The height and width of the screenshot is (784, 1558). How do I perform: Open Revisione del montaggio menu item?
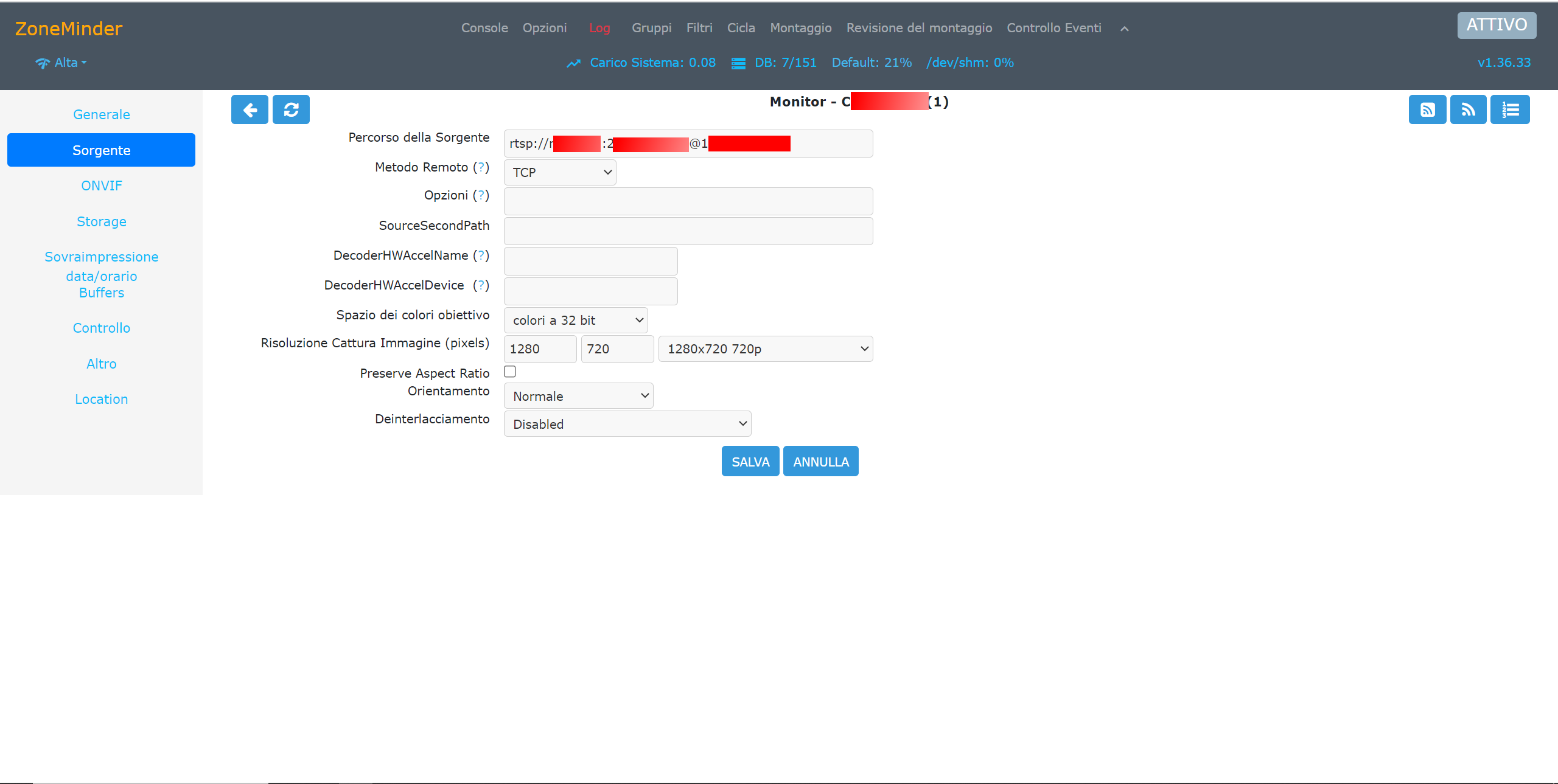pyautogui.click(x=919, y=28)
